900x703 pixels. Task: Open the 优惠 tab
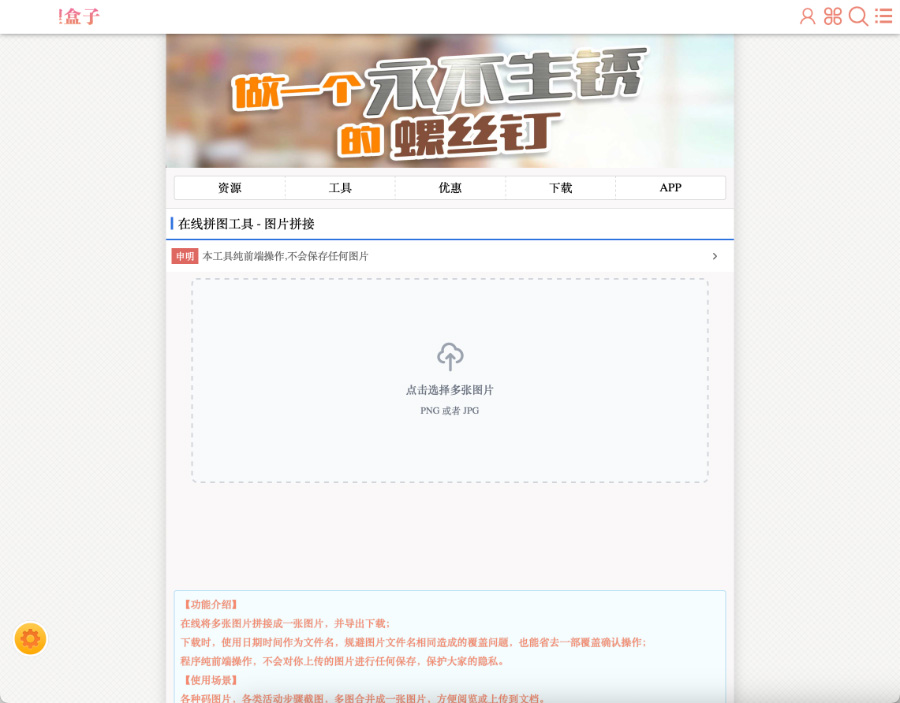point(450,188)
